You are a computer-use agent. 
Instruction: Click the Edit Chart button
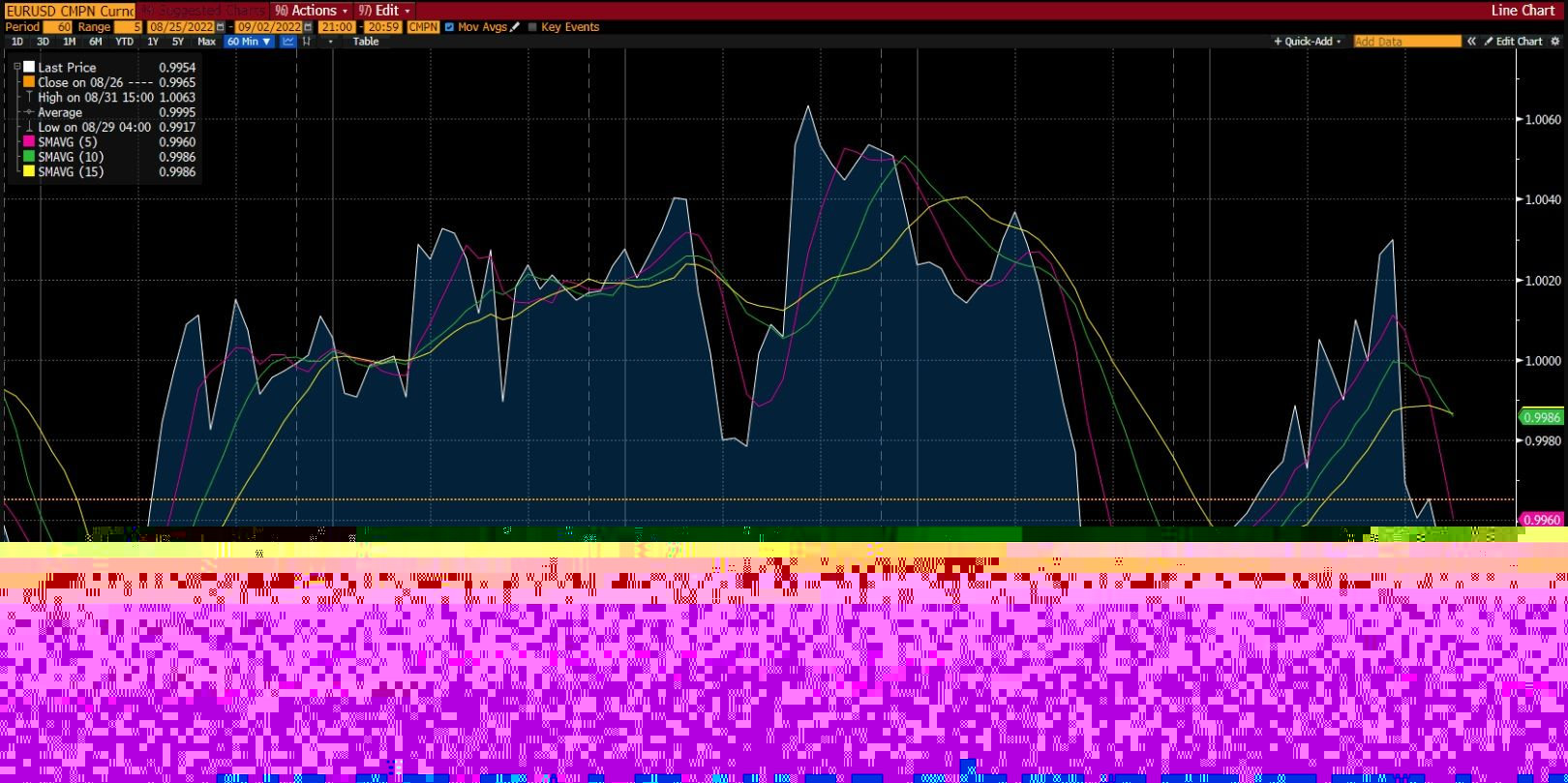(x=1514, y=42)
